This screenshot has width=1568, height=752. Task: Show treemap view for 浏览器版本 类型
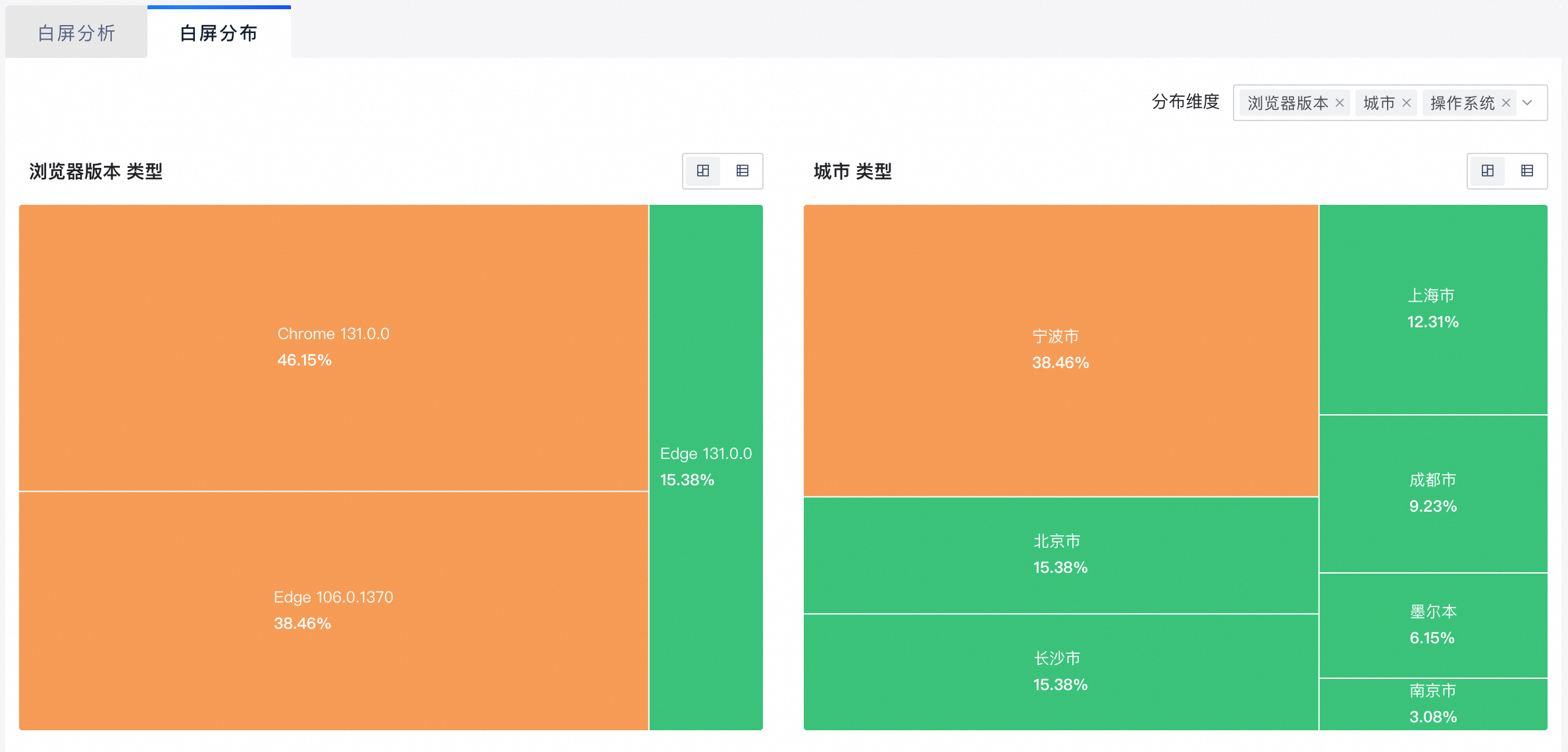tap(703, 171)
